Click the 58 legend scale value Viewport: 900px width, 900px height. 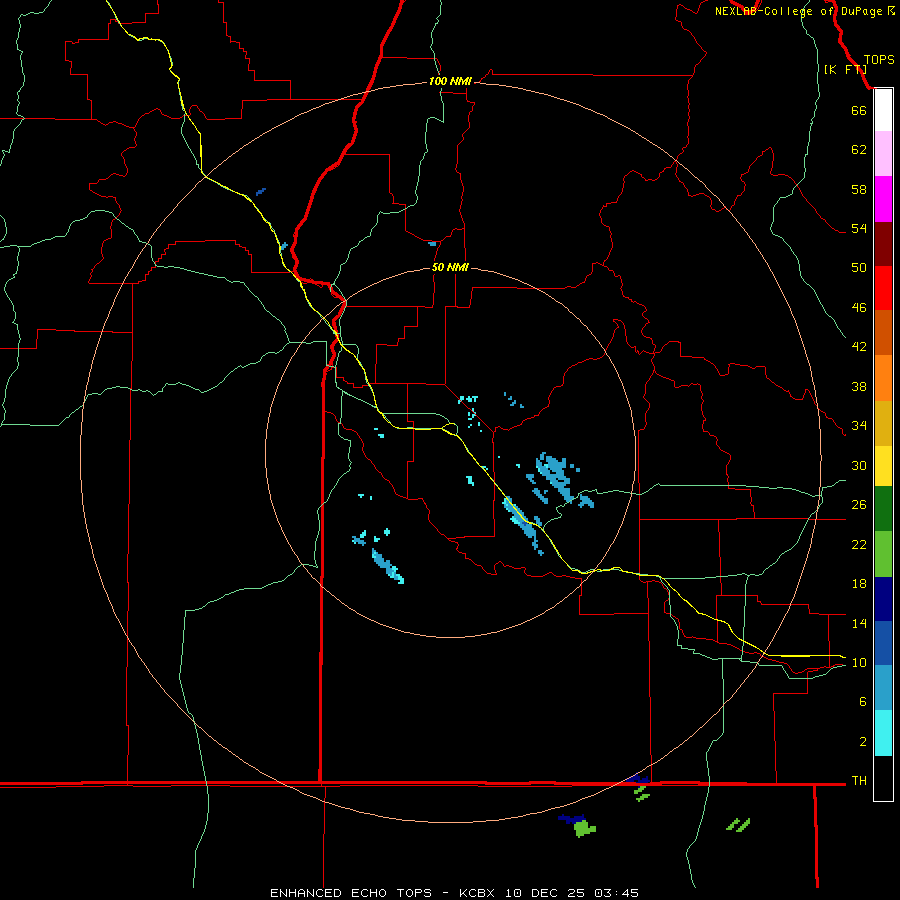(x=859, y=189)
